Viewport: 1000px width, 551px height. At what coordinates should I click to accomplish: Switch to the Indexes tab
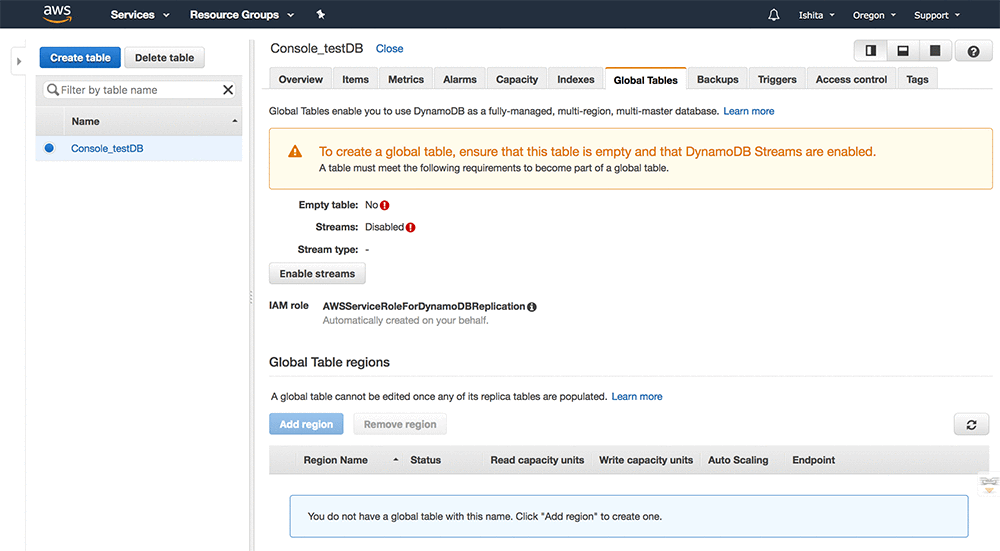pos(575,79)
